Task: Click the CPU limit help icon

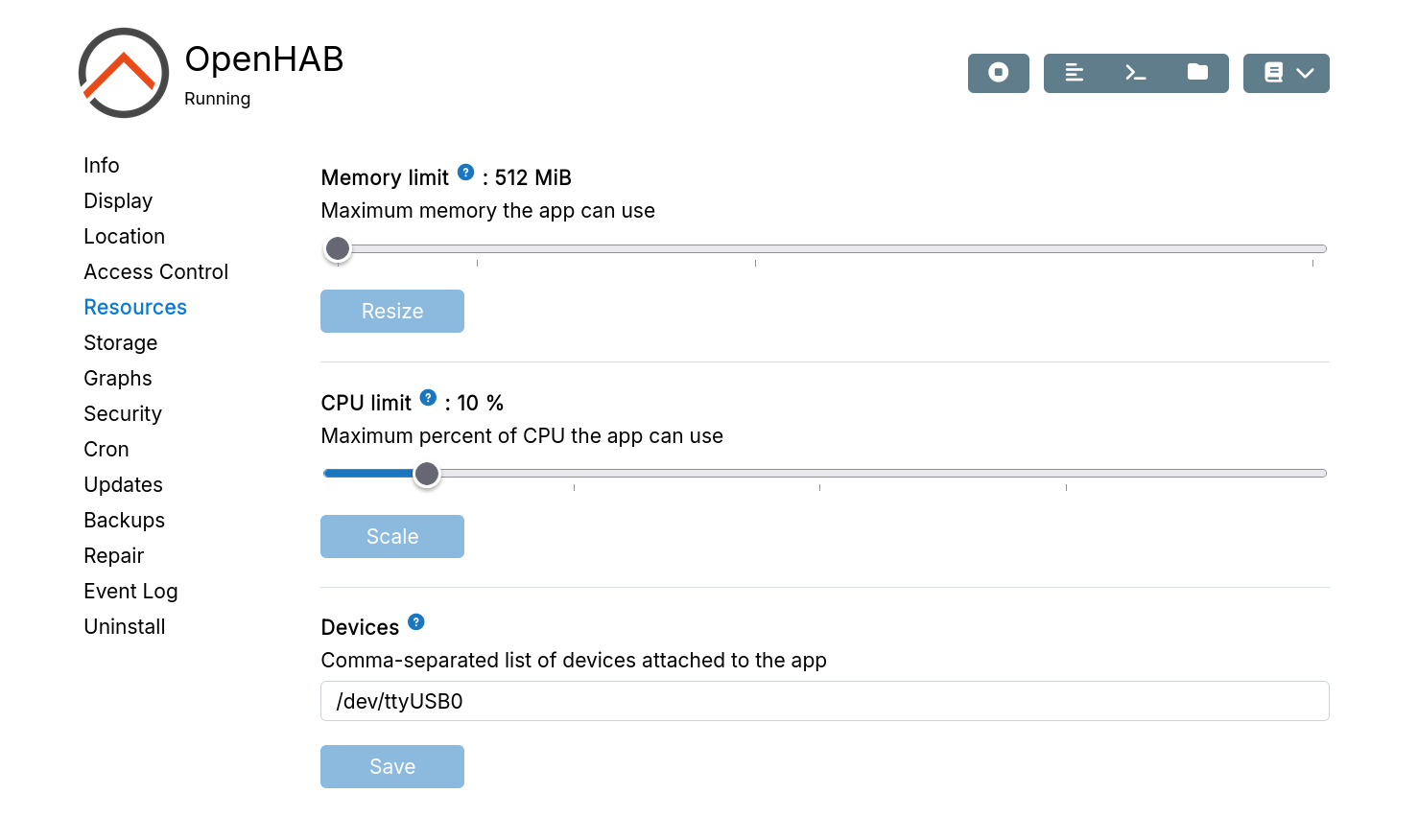Action: tap(429, 398)
